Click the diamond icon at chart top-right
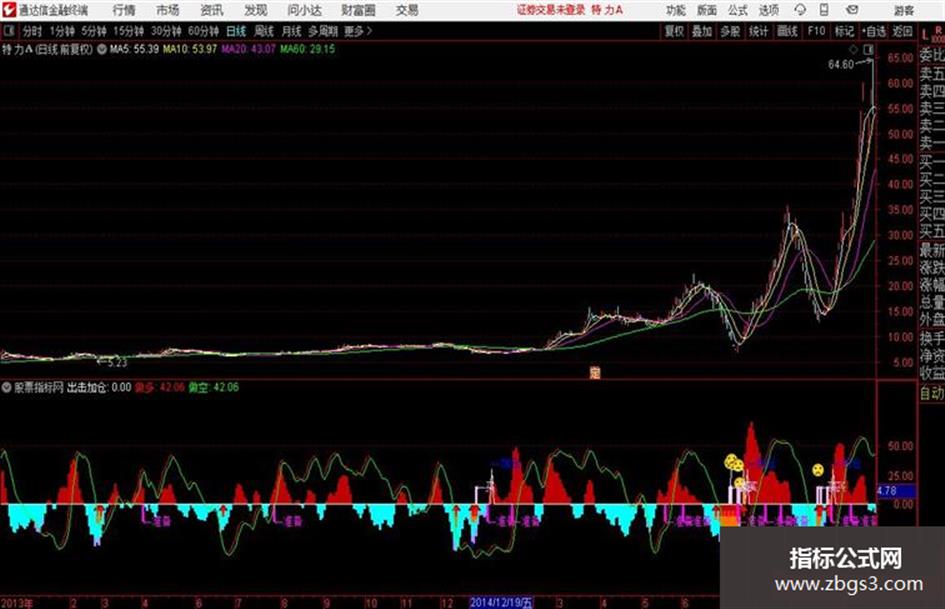The height and width of the screenshot is (609, 945). [853, 49]
